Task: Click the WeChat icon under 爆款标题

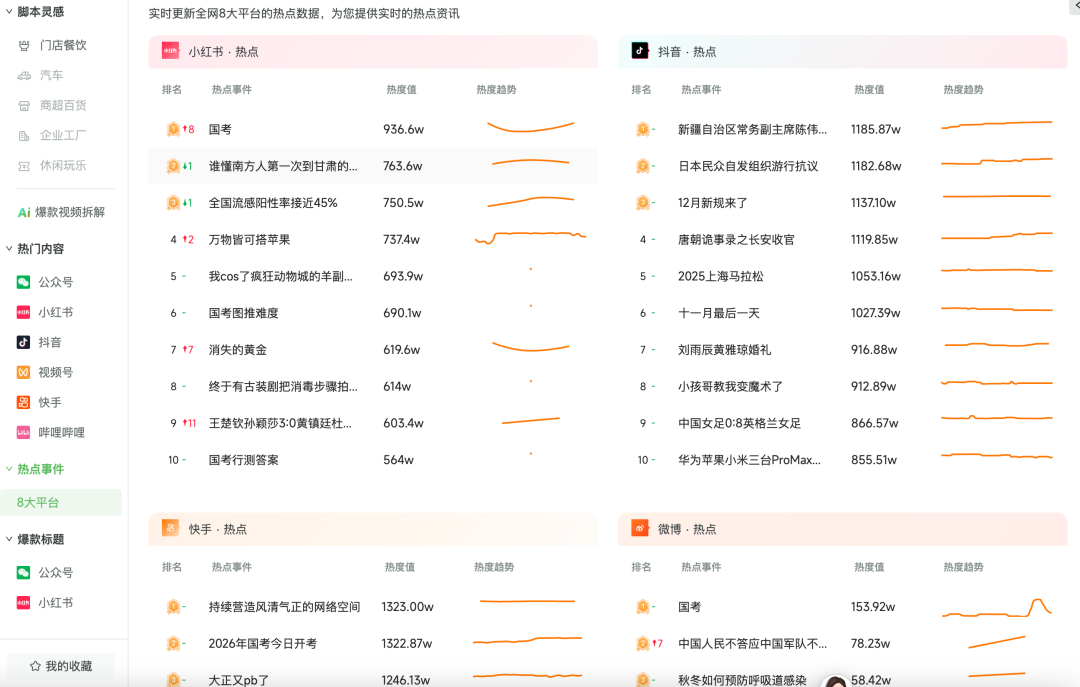Action: (x=23, y=573)
